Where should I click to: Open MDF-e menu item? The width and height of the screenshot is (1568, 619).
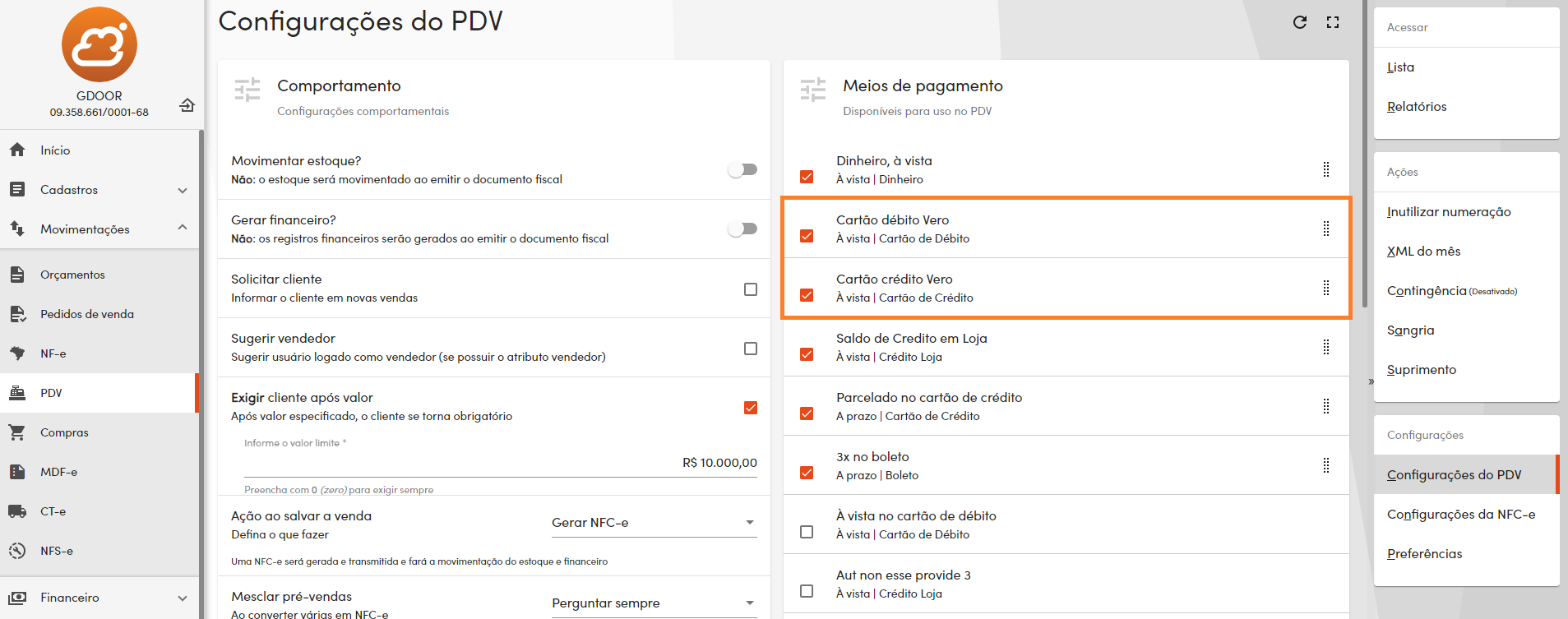pos(99,472)
